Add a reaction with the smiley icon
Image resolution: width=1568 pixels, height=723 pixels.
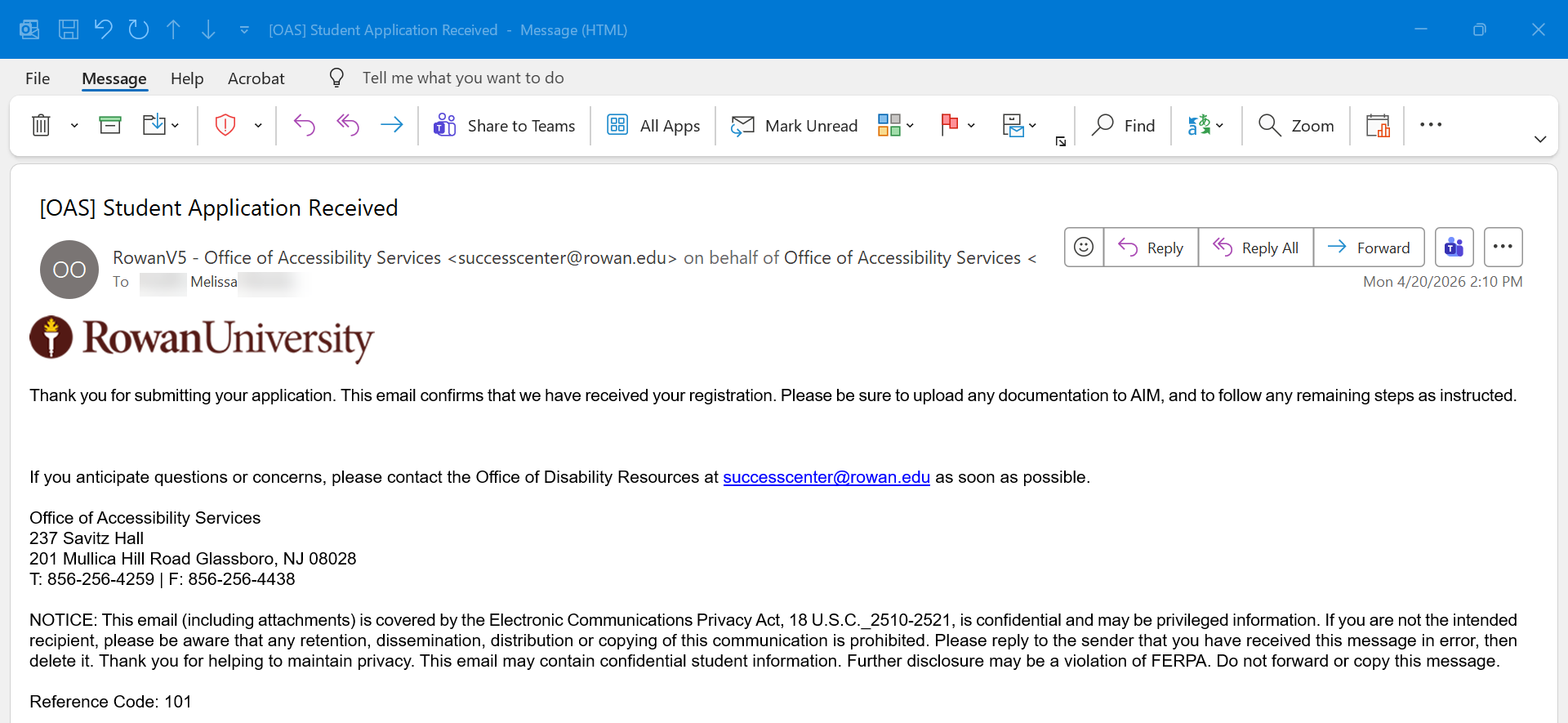[1084, 247]
